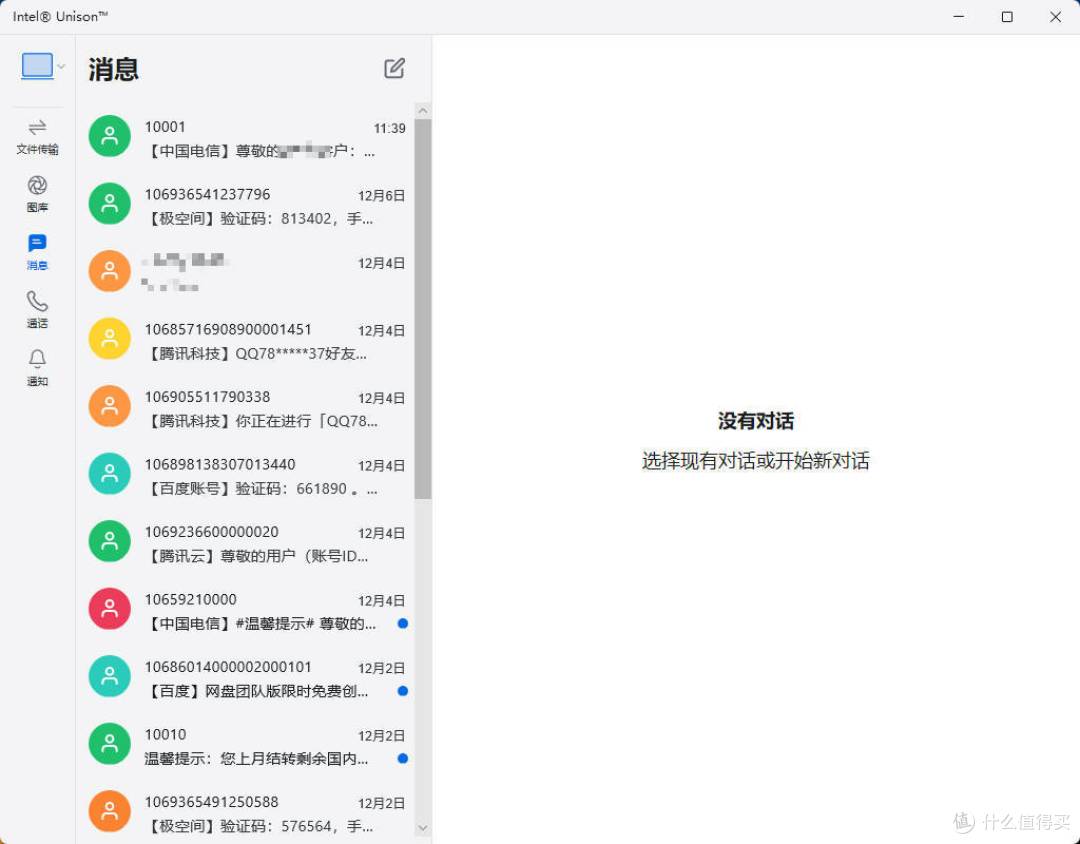Click the unread indicator on 10010 conversation
This screenshot has height=844, width=1080.
[402, 758]
